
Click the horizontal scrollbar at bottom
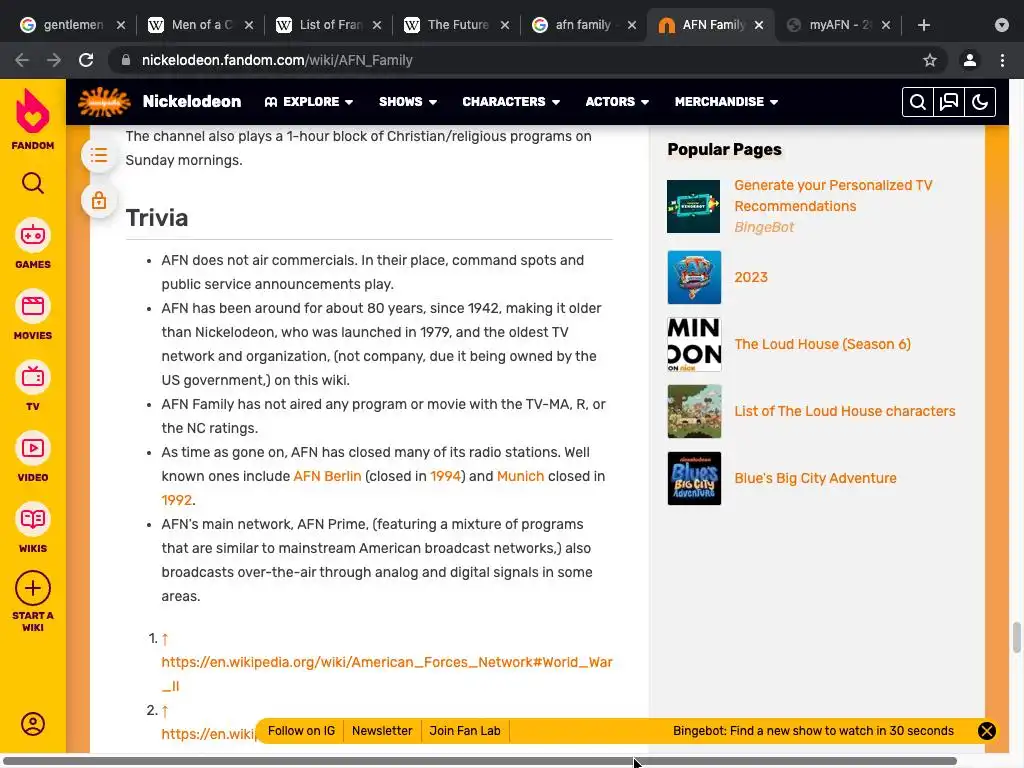pos(480,761)
